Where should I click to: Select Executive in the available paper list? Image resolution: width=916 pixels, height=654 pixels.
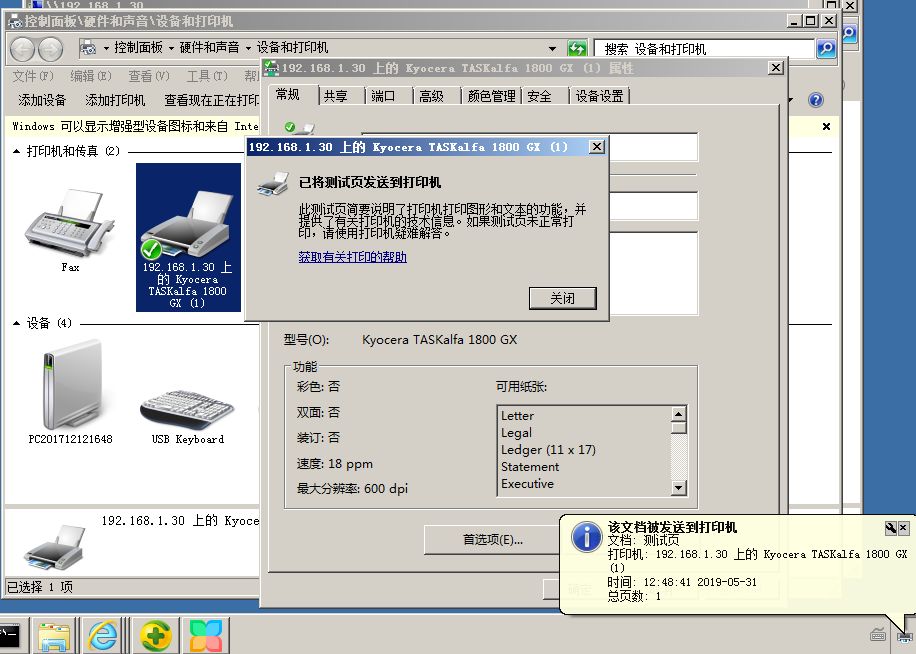528,483
